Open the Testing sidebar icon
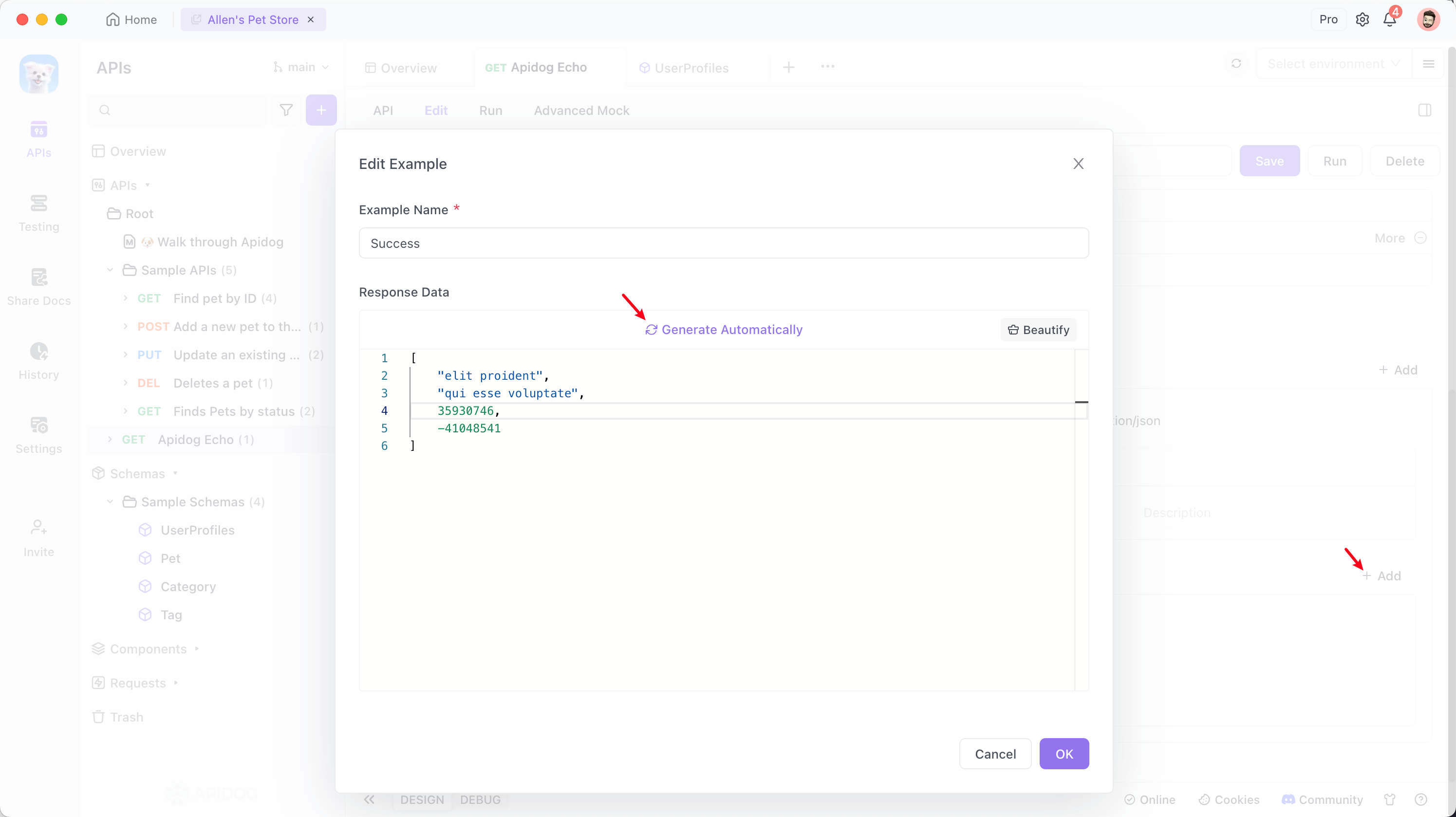1456x817 pixels. (x=38, y=213)
